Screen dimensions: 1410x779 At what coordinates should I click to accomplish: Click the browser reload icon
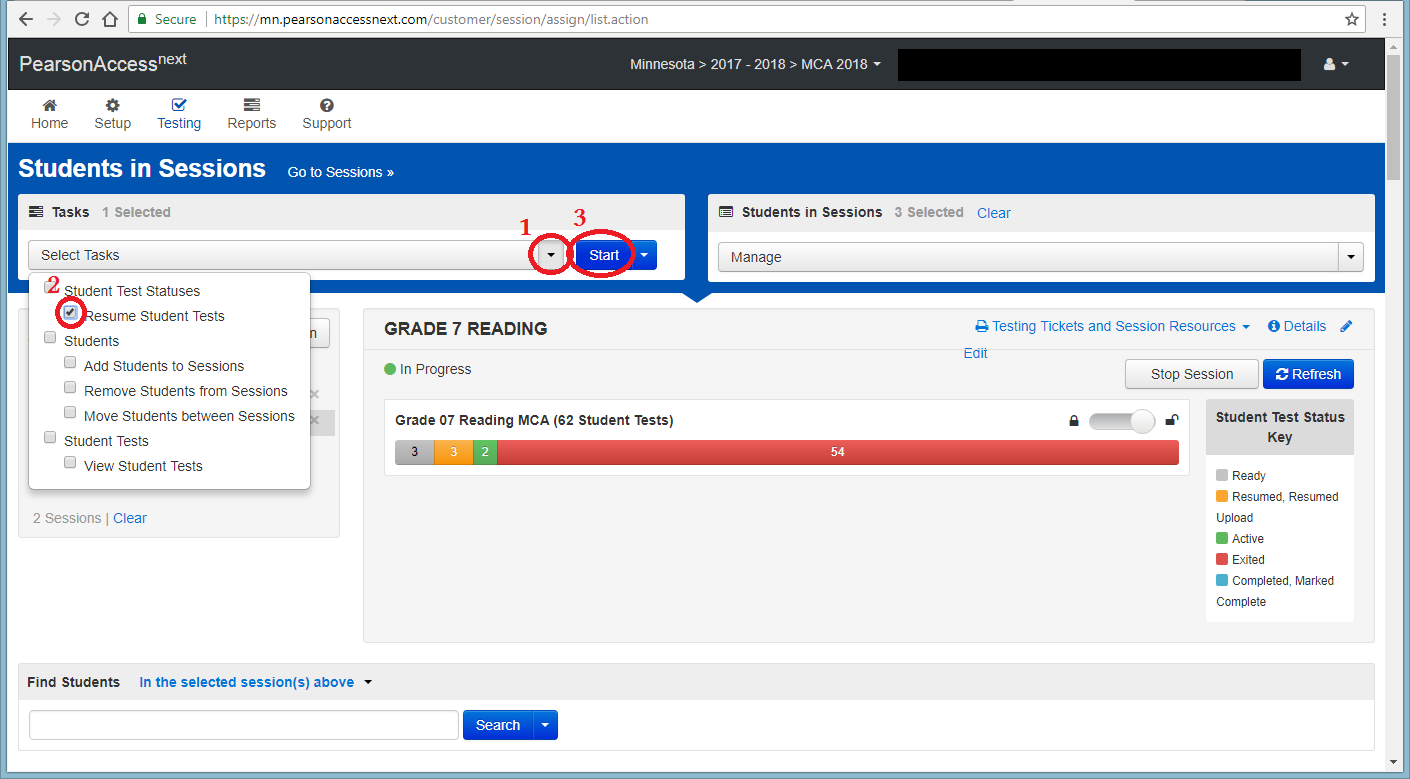pyautogui.click(x=82, y=19)
